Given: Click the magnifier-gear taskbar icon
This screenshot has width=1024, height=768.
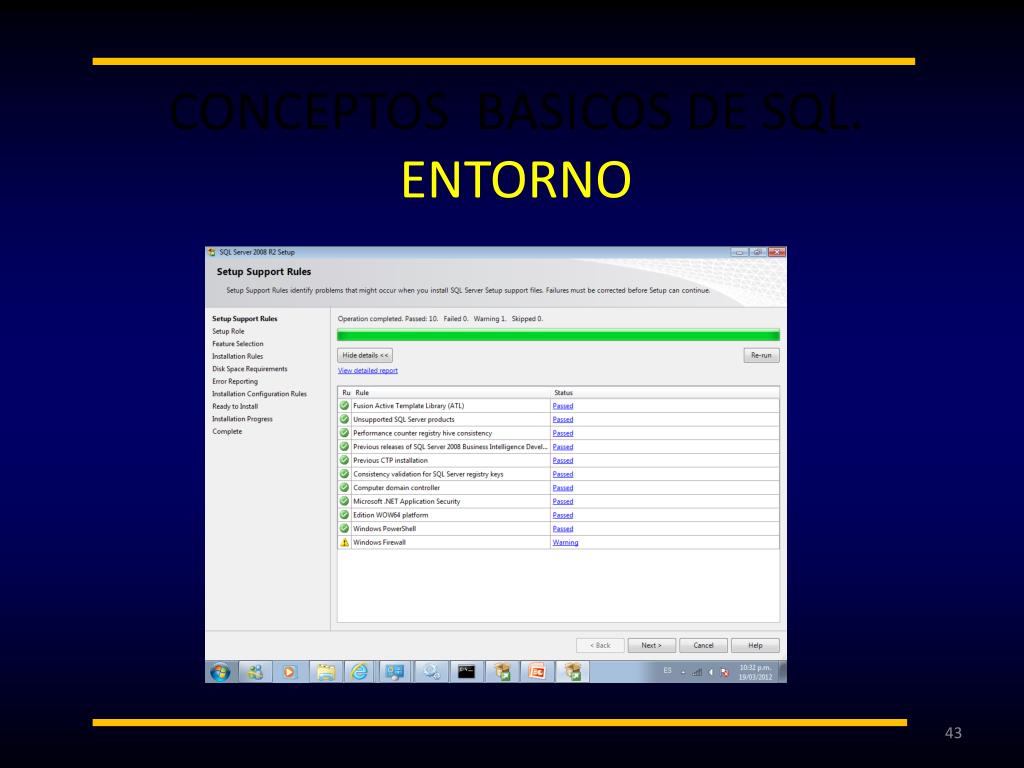Looking at the screenshot, I should click(431, 671).
